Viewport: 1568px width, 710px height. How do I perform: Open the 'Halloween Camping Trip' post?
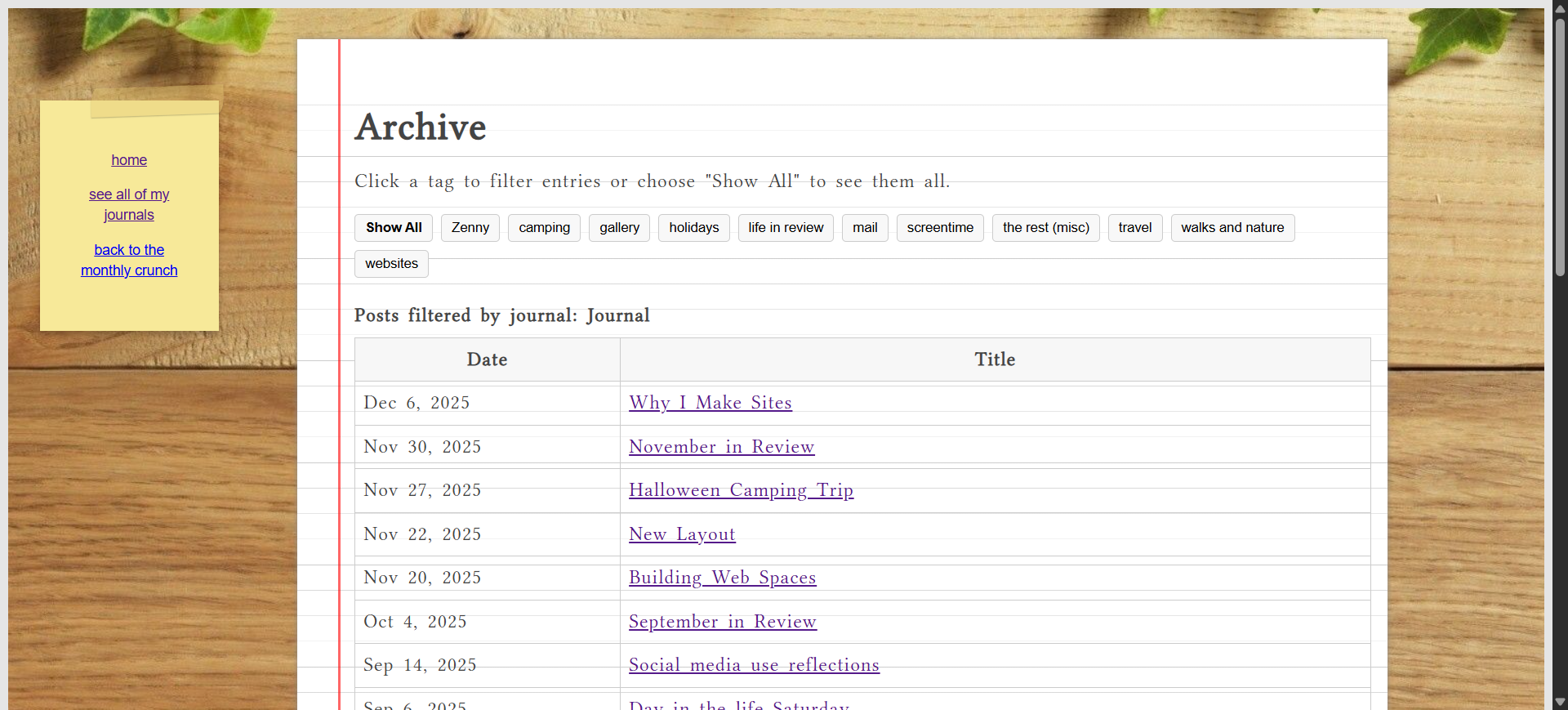coord(742,490)
